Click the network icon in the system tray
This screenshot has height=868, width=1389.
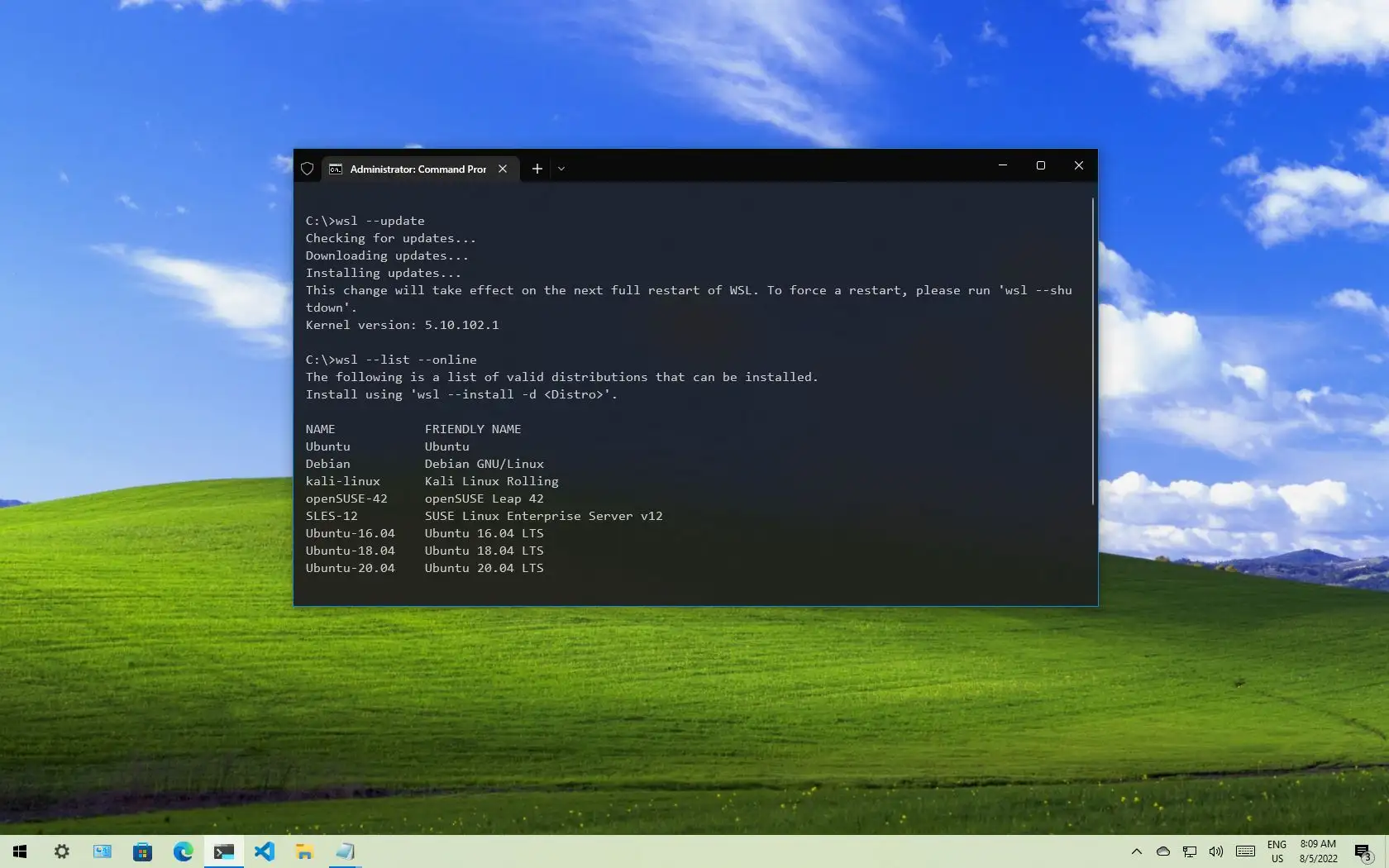(1190, 852)
